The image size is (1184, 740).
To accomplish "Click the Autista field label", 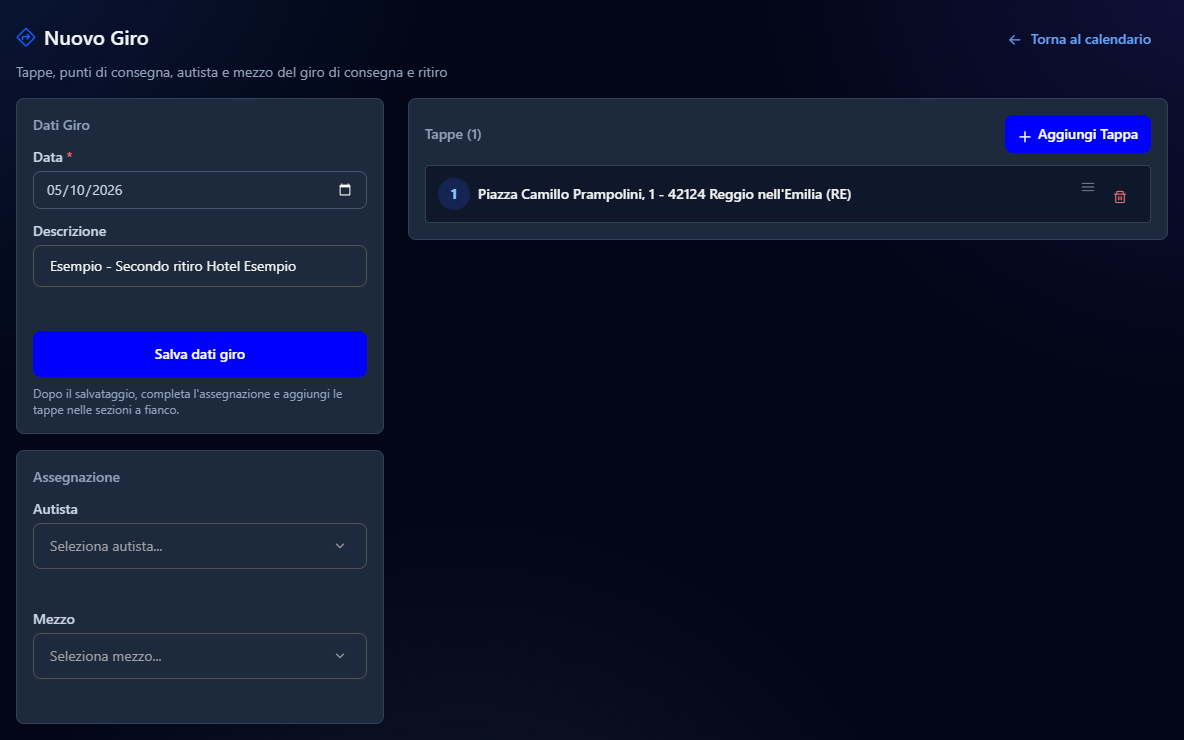I will coord(55,509).
